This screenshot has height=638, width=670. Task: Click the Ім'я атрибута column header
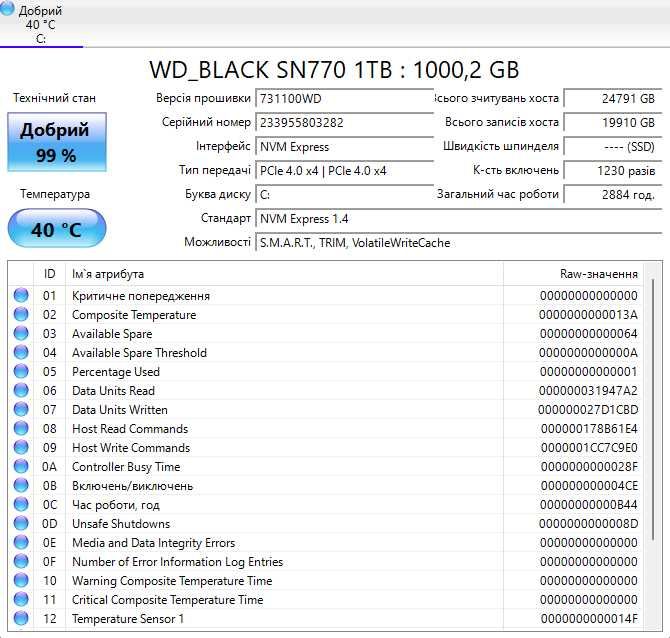285,274
